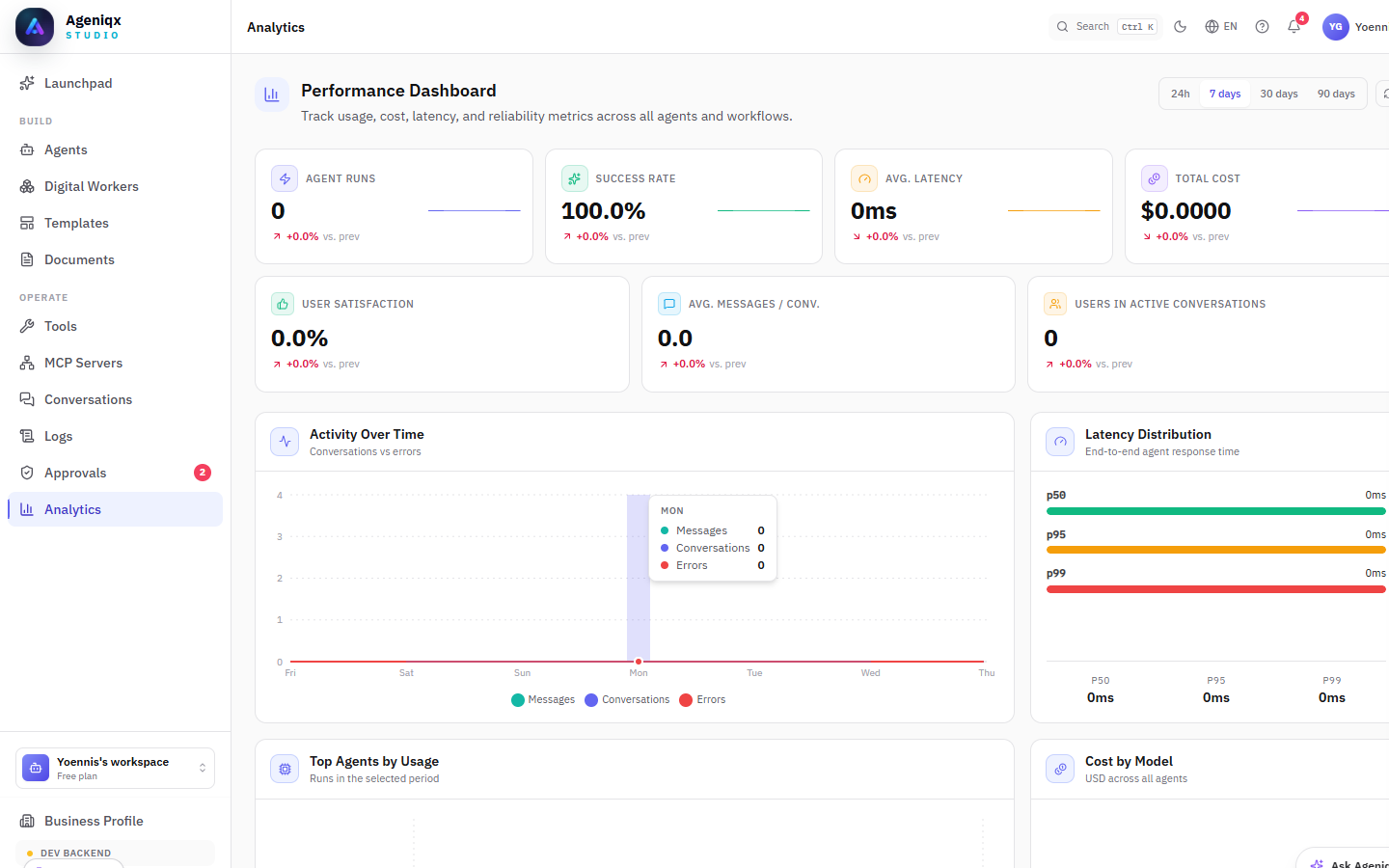This screenshot has width=1389, height=868.
Task: Toggle Messages series in chart legend
Action: pos(543,700)
